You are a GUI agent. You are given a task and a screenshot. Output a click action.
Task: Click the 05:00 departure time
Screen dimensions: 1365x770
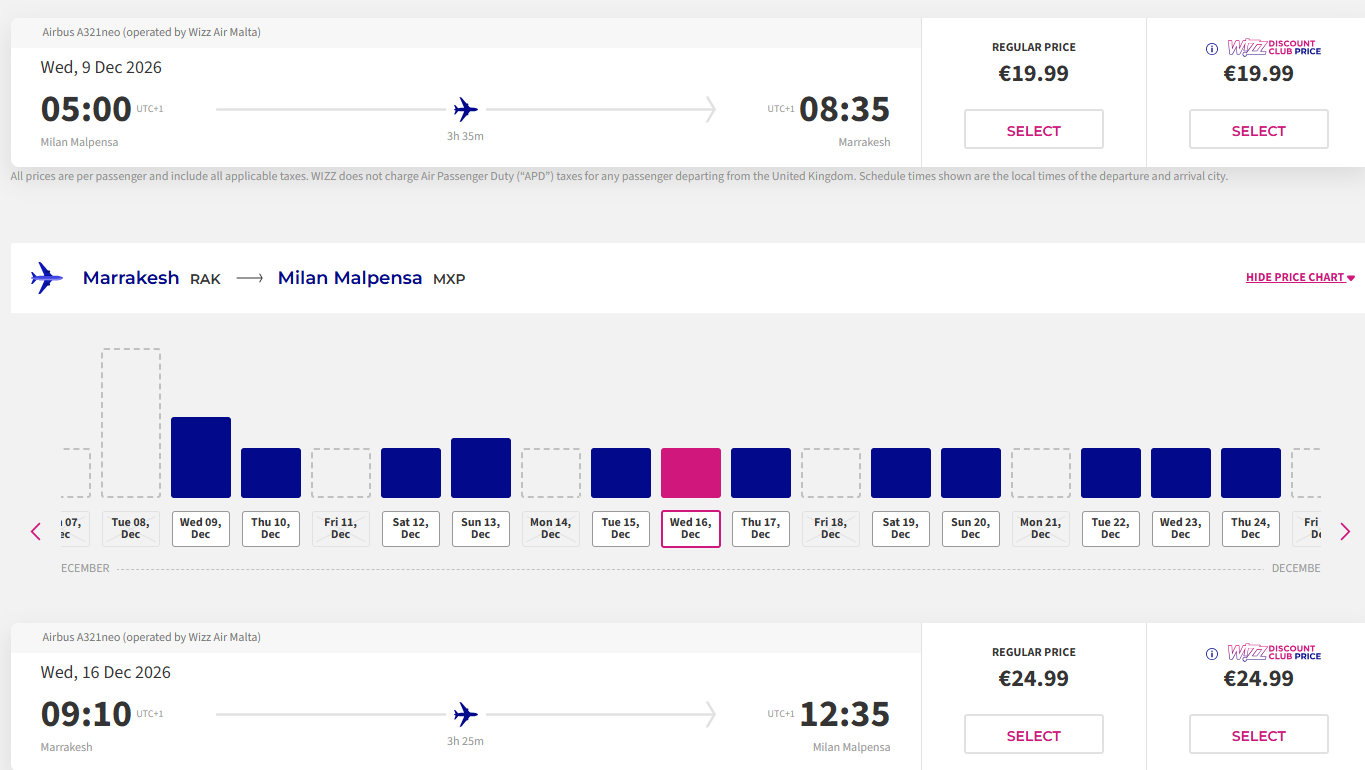[x=86, y=109]
